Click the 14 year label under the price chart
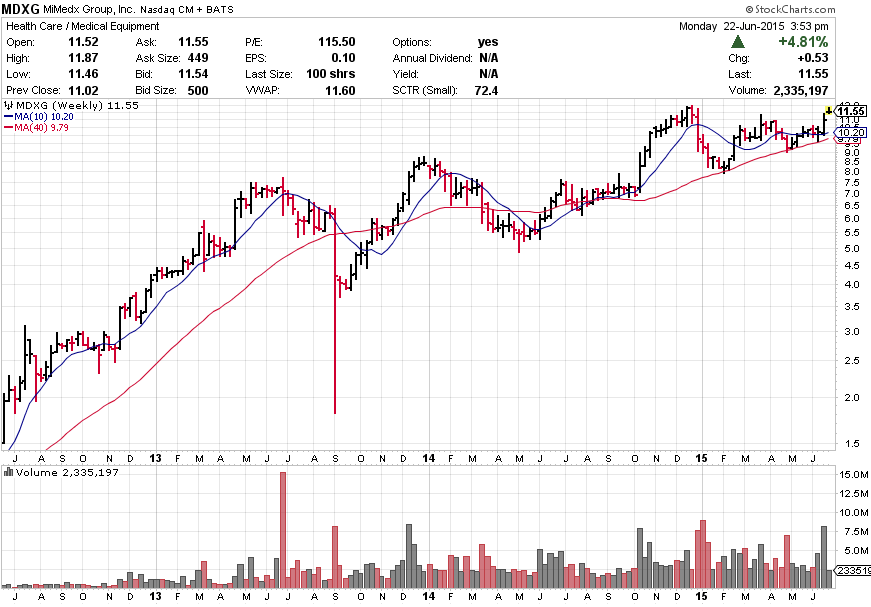871x607 pixels. pyautogui.click(x=428, y=458)
